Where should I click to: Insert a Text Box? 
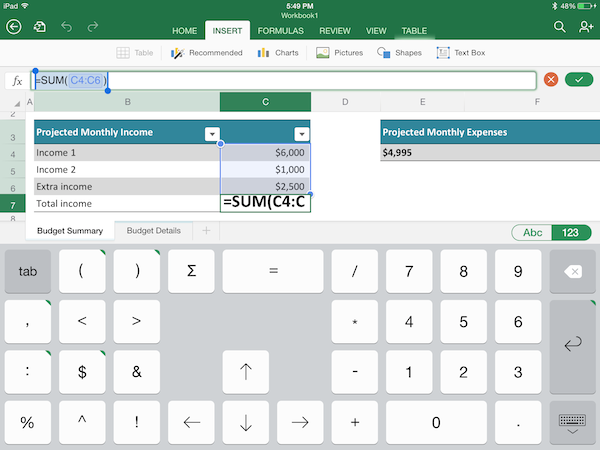[x=461, y=53]
